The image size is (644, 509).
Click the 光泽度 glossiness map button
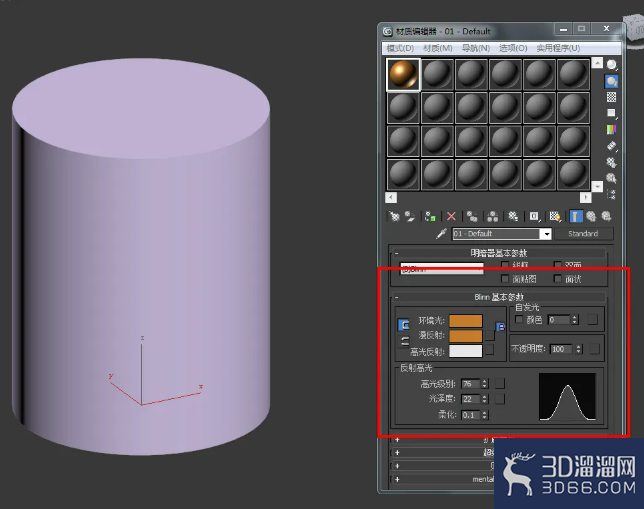coord(500,399)
